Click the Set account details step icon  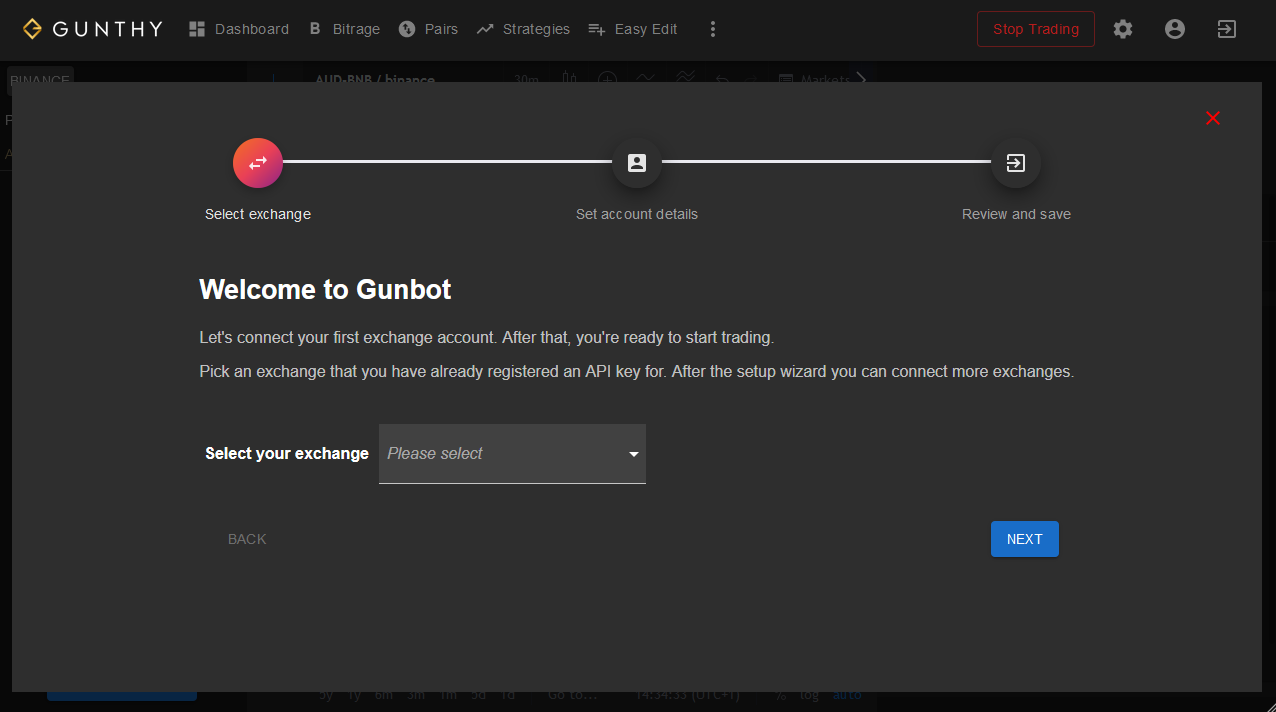click(637, 163)
